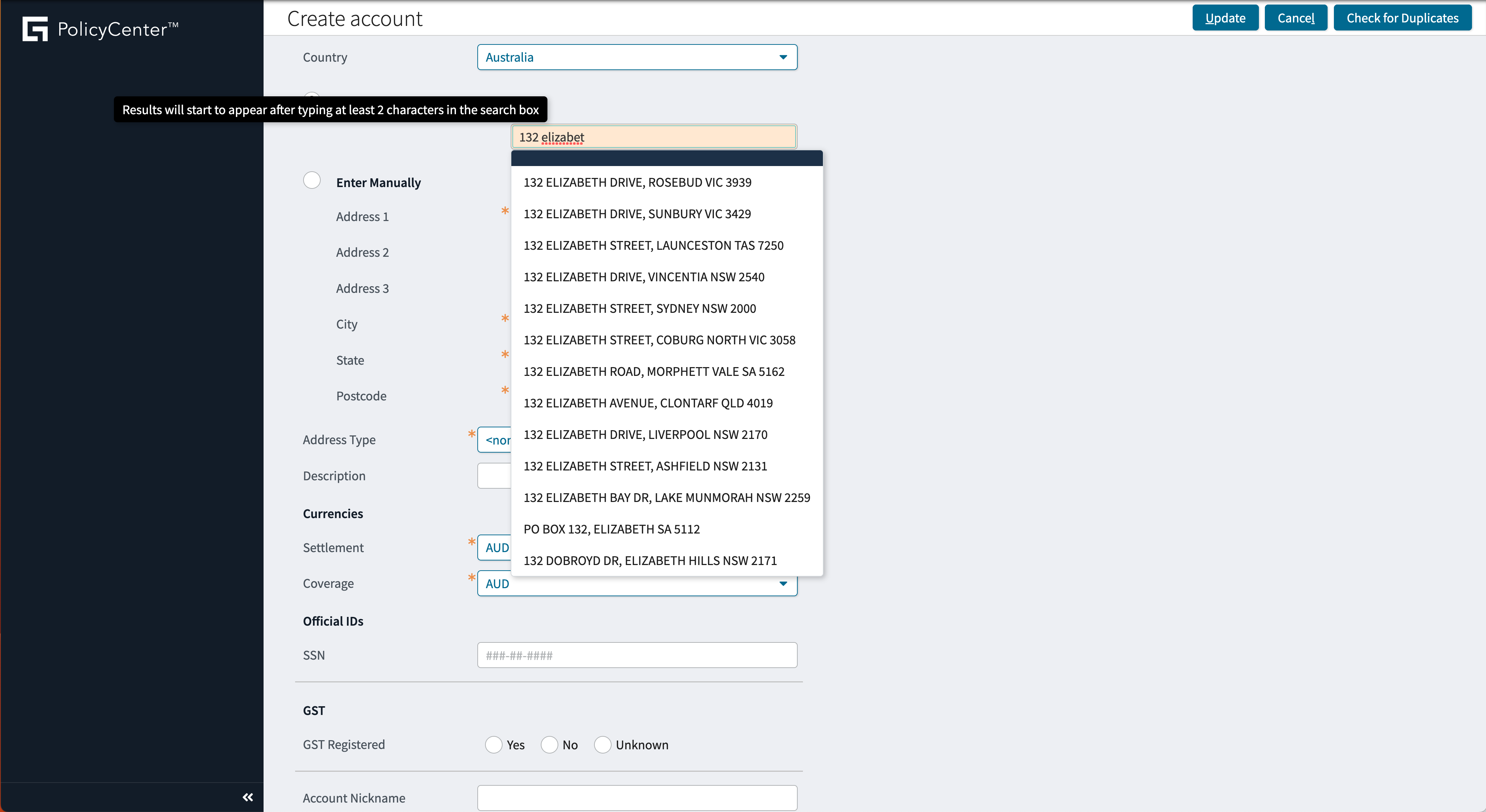Select PO Box 132, Elizabeth SA 5112
Screen dimensions: 1486x812
click(612, 529)
